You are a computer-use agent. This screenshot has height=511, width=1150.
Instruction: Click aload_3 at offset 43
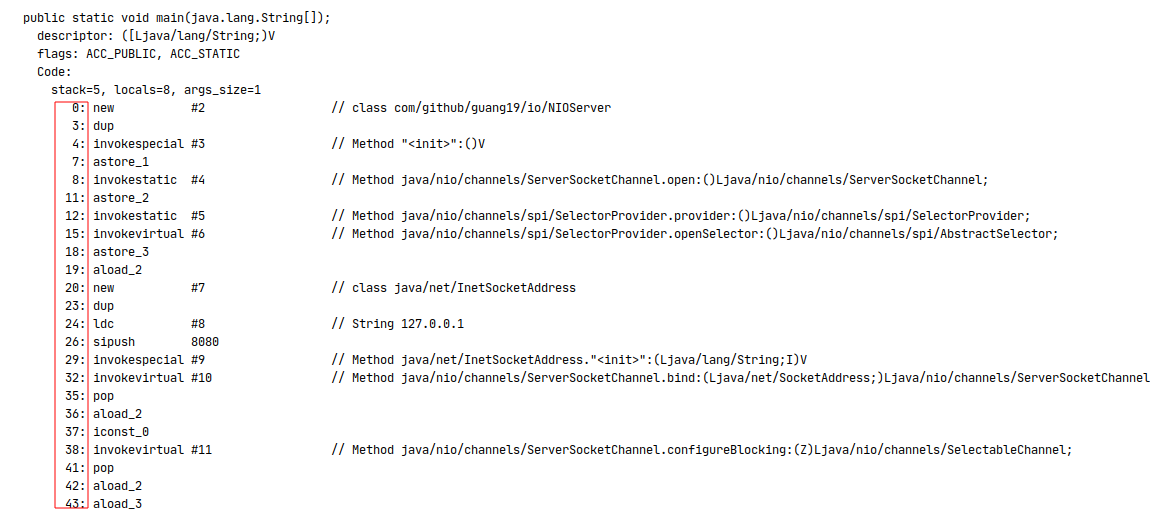[117, 504]
